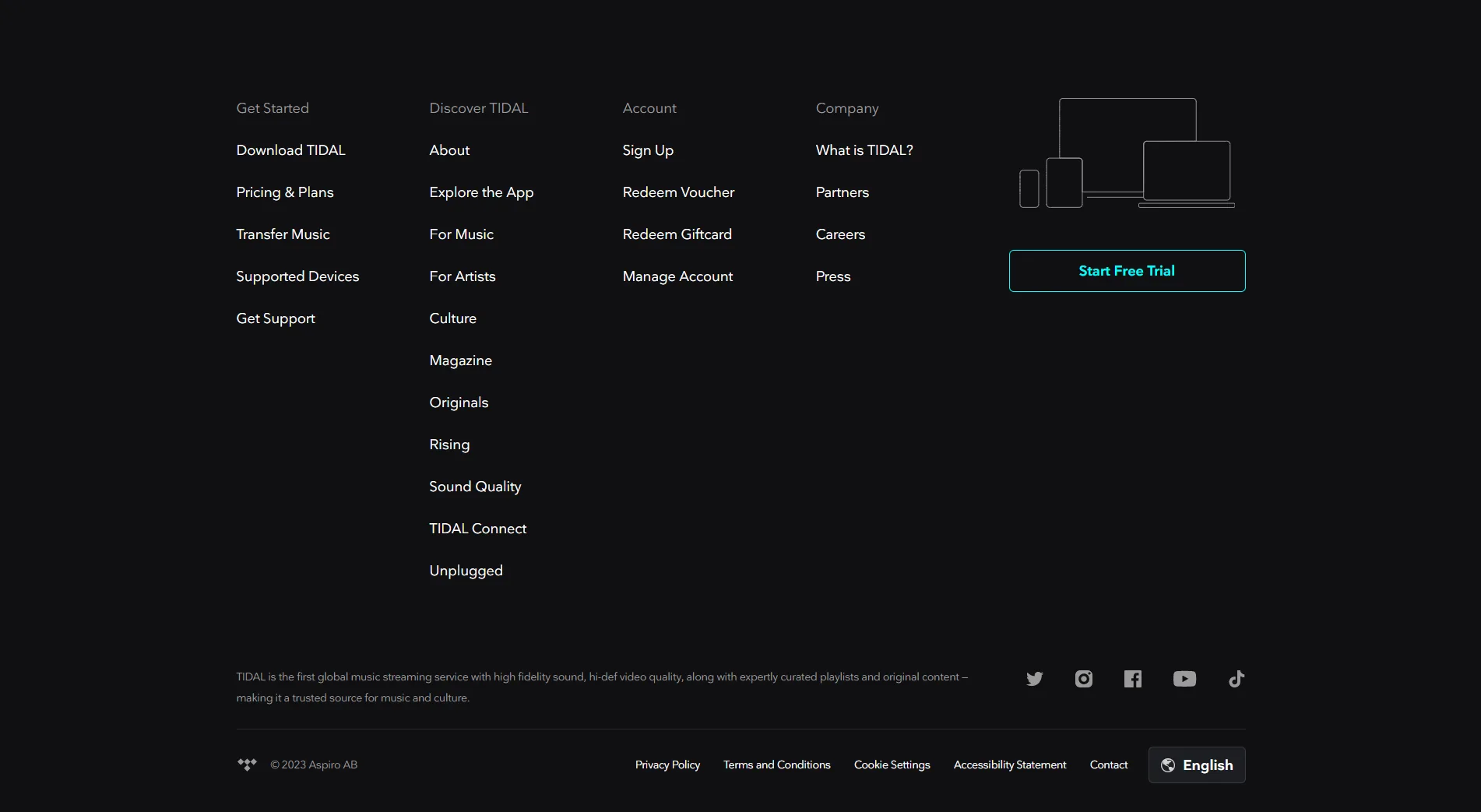Open Sound Quality page
1481x812 pixels.
pos(475,487)
